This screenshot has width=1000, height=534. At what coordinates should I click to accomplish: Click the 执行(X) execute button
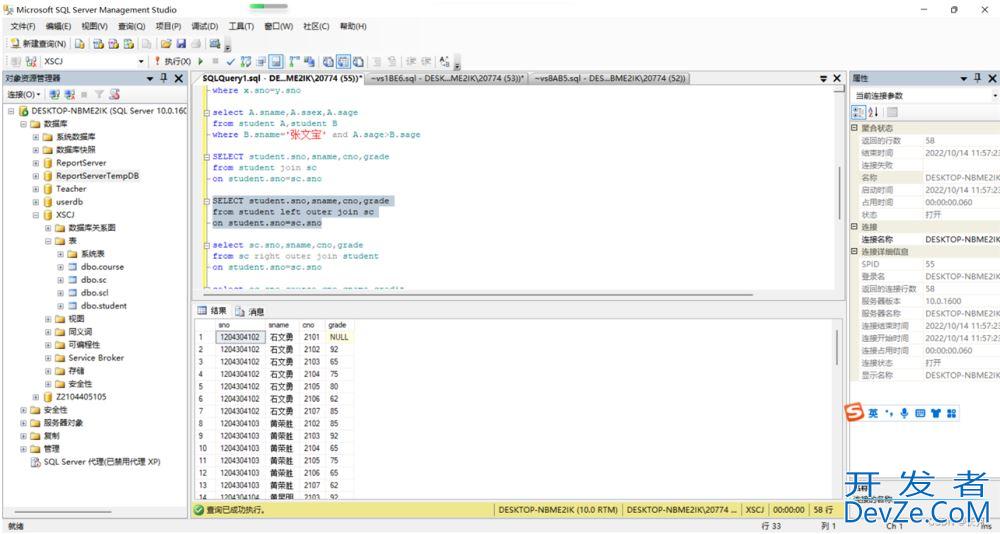[x=172, y=61]
